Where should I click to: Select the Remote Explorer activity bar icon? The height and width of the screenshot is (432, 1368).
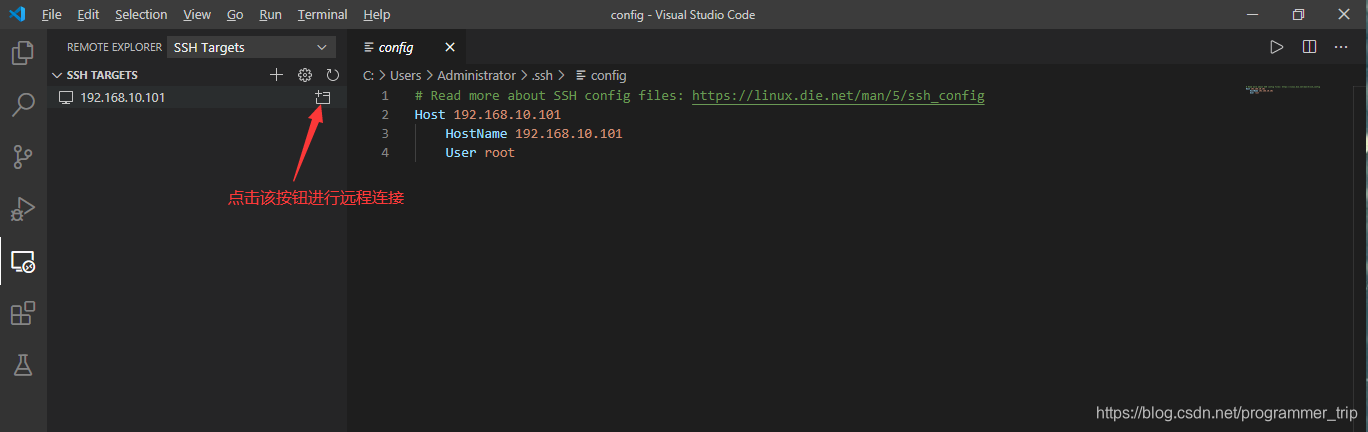click(22, 262)
